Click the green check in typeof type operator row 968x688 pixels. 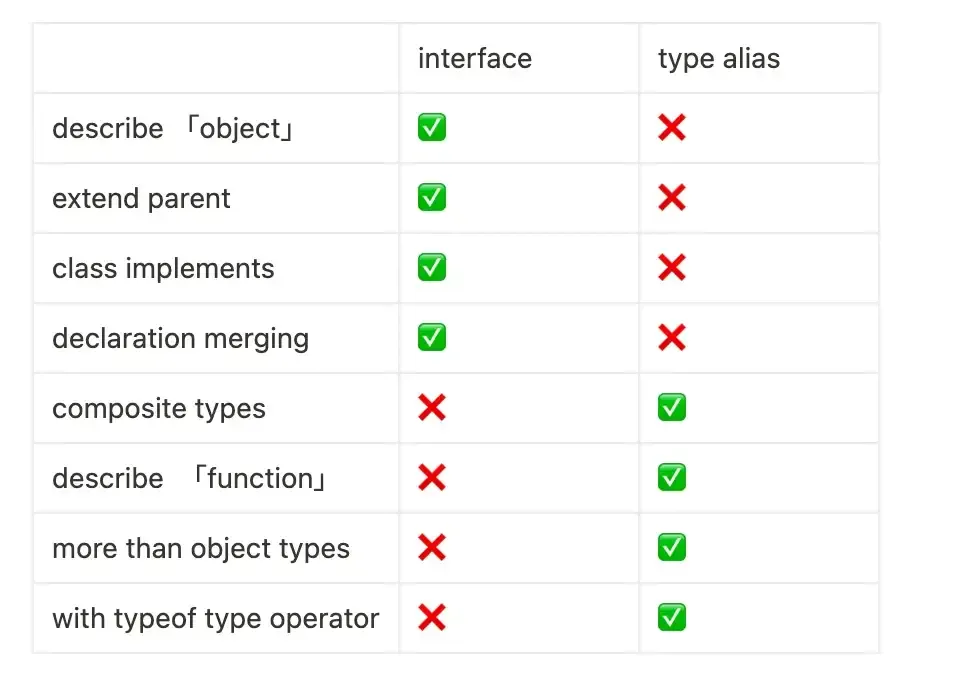672,618
